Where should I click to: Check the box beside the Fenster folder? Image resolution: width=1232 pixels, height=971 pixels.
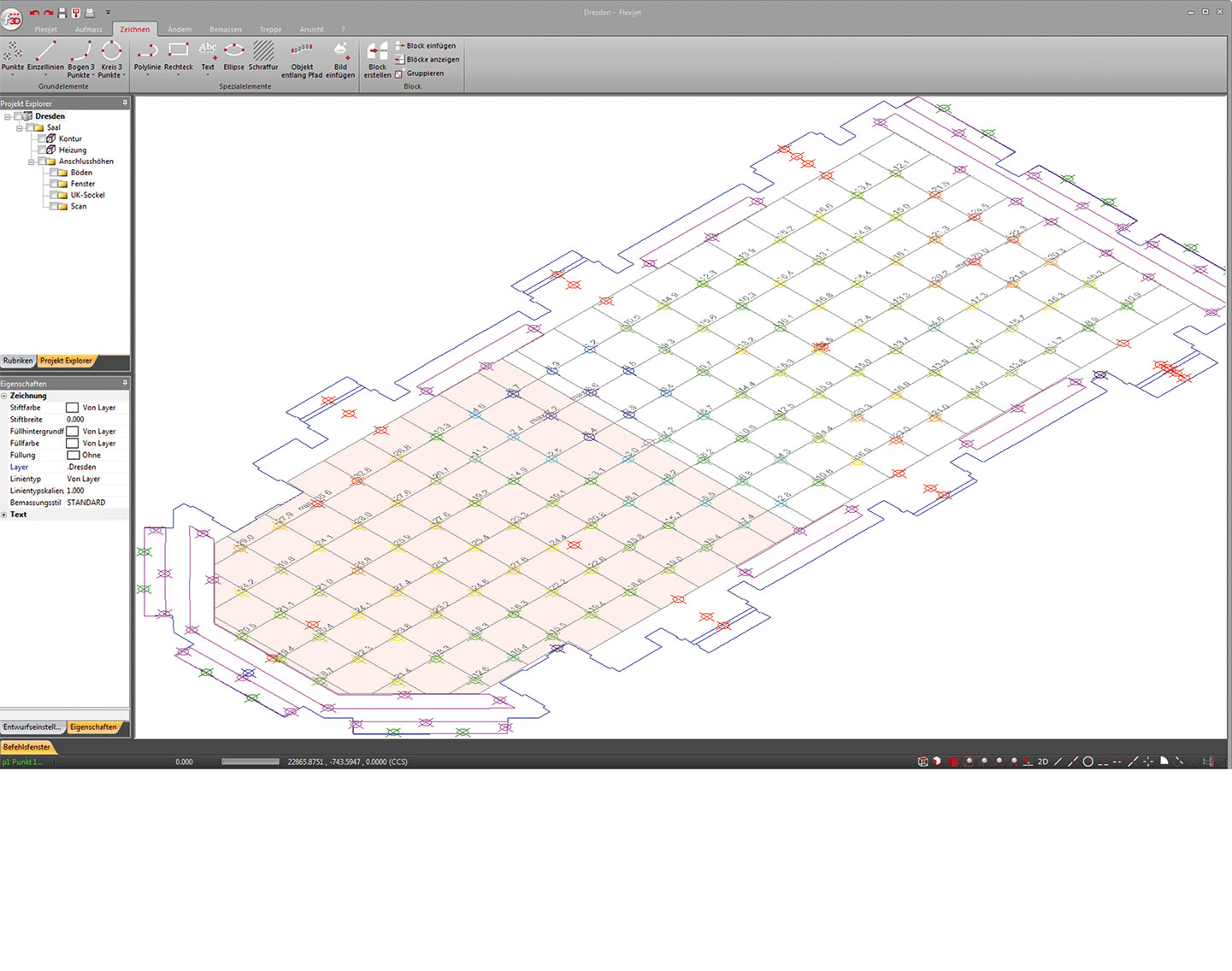53,183
